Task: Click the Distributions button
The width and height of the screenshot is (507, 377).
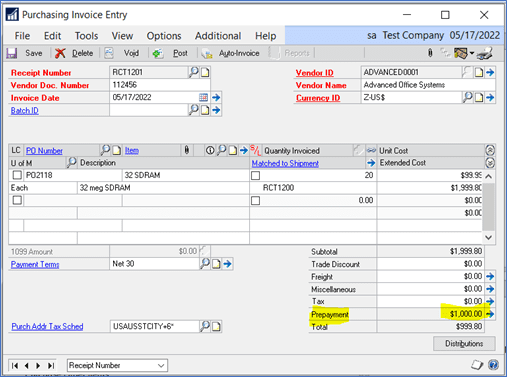Action: 464,343
